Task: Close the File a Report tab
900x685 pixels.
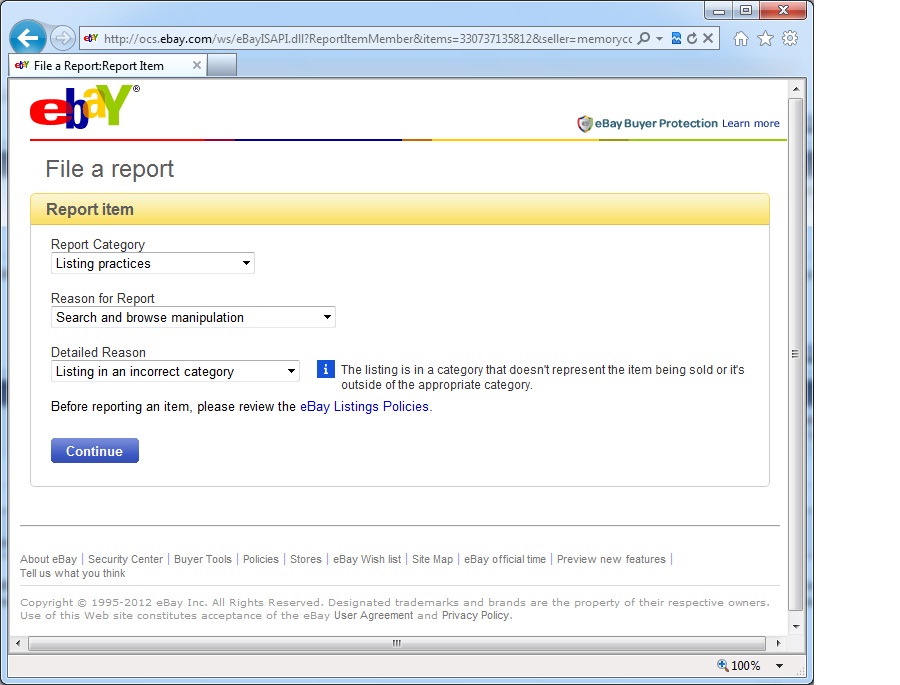Action: point(197,65)
